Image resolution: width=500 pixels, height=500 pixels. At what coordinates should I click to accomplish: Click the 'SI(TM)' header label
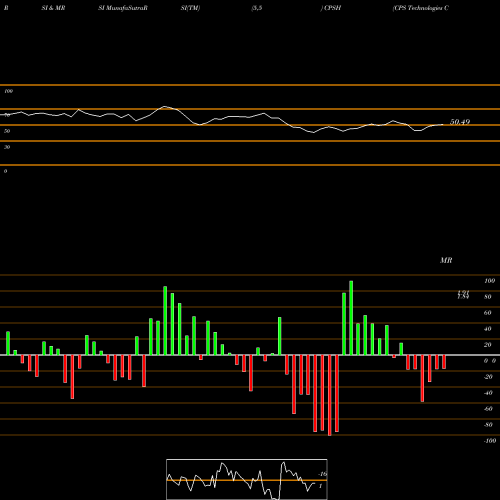pos(190,8)
